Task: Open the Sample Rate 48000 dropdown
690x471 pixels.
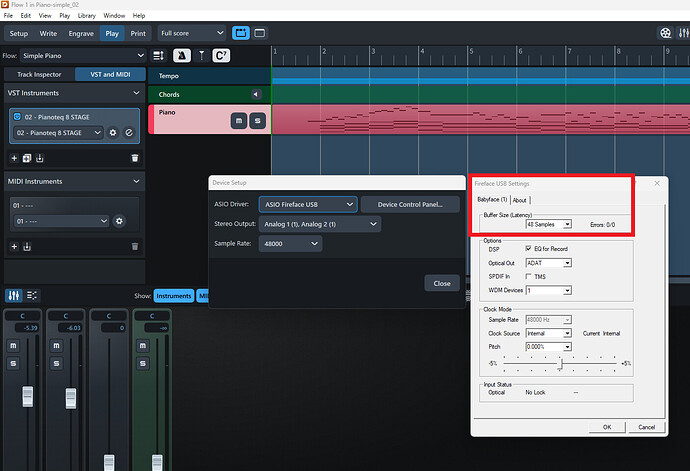Action: (290, 243)
